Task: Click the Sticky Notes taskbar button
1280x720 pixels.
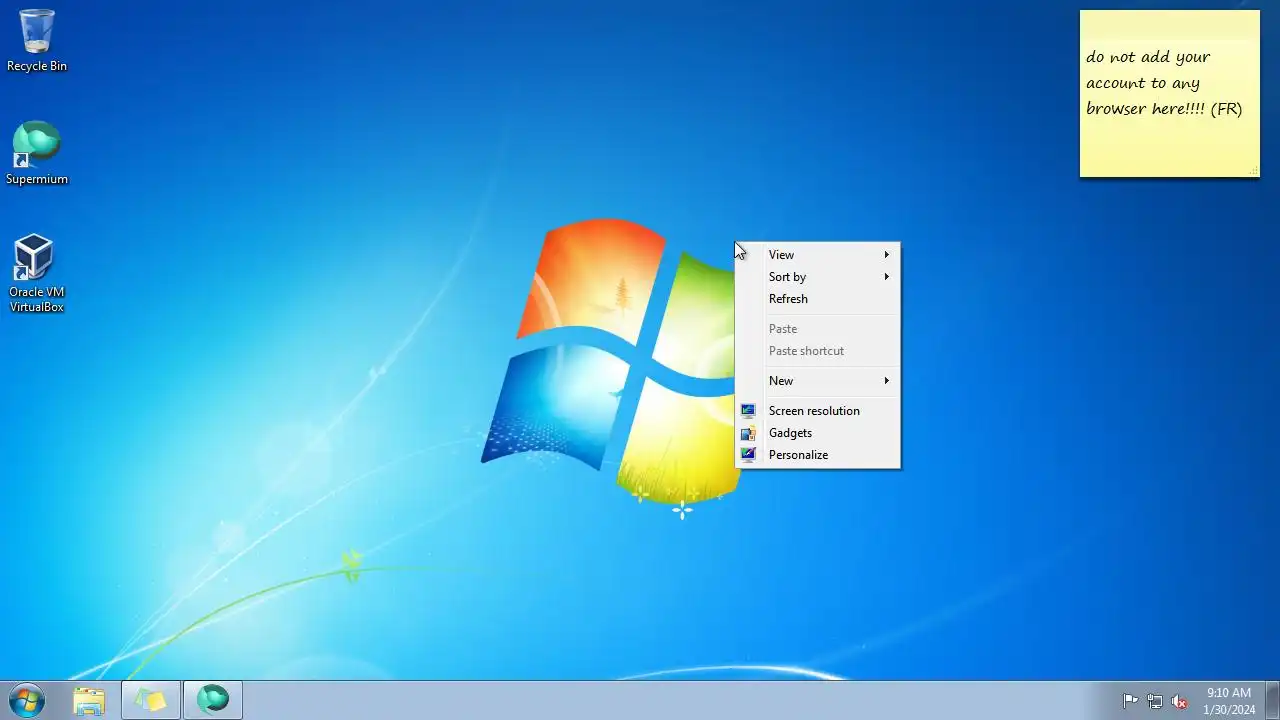Action: pyautogui.click(x=151, y=701)
